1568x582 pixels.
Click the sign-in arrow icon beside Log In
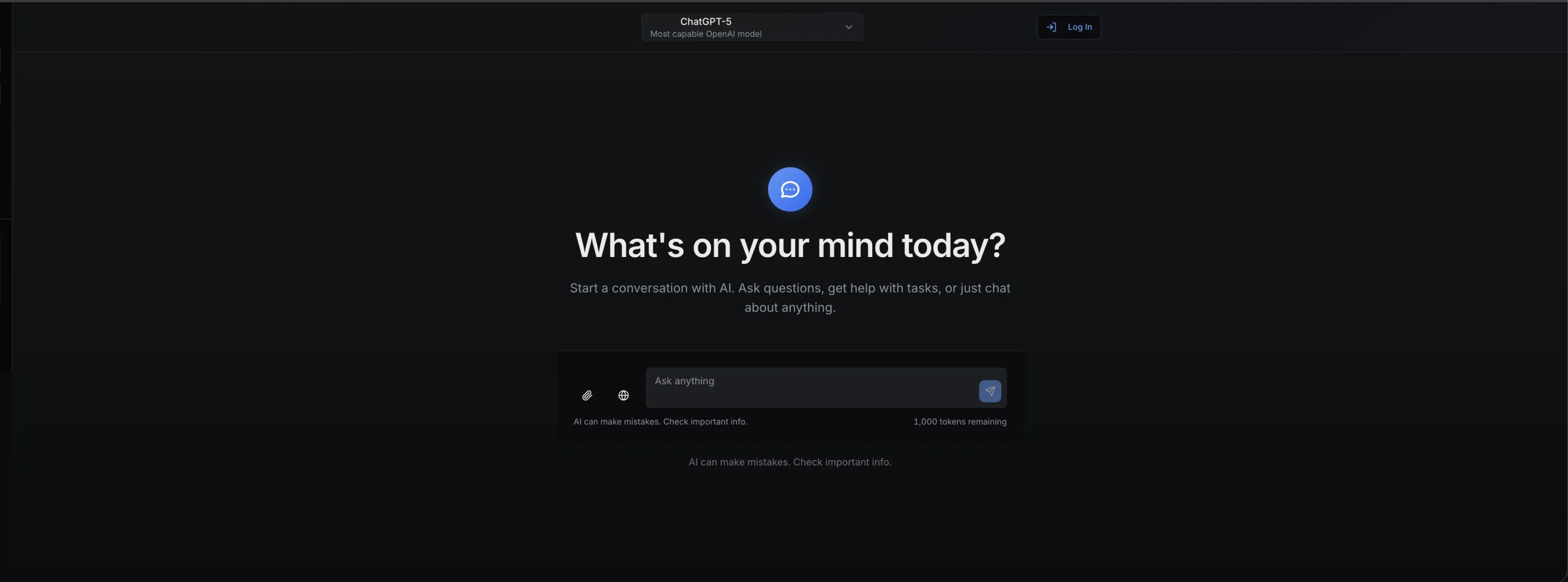(x=1051, y=27)
